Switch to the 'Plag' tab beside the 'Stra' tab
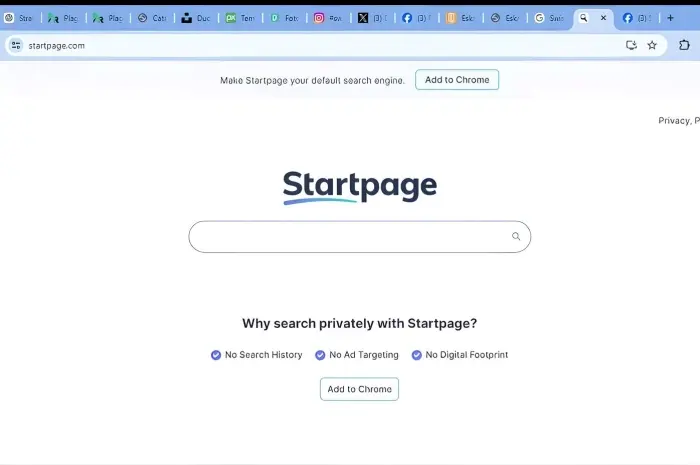Screen dimensions: 700x465 click(63, 18)
